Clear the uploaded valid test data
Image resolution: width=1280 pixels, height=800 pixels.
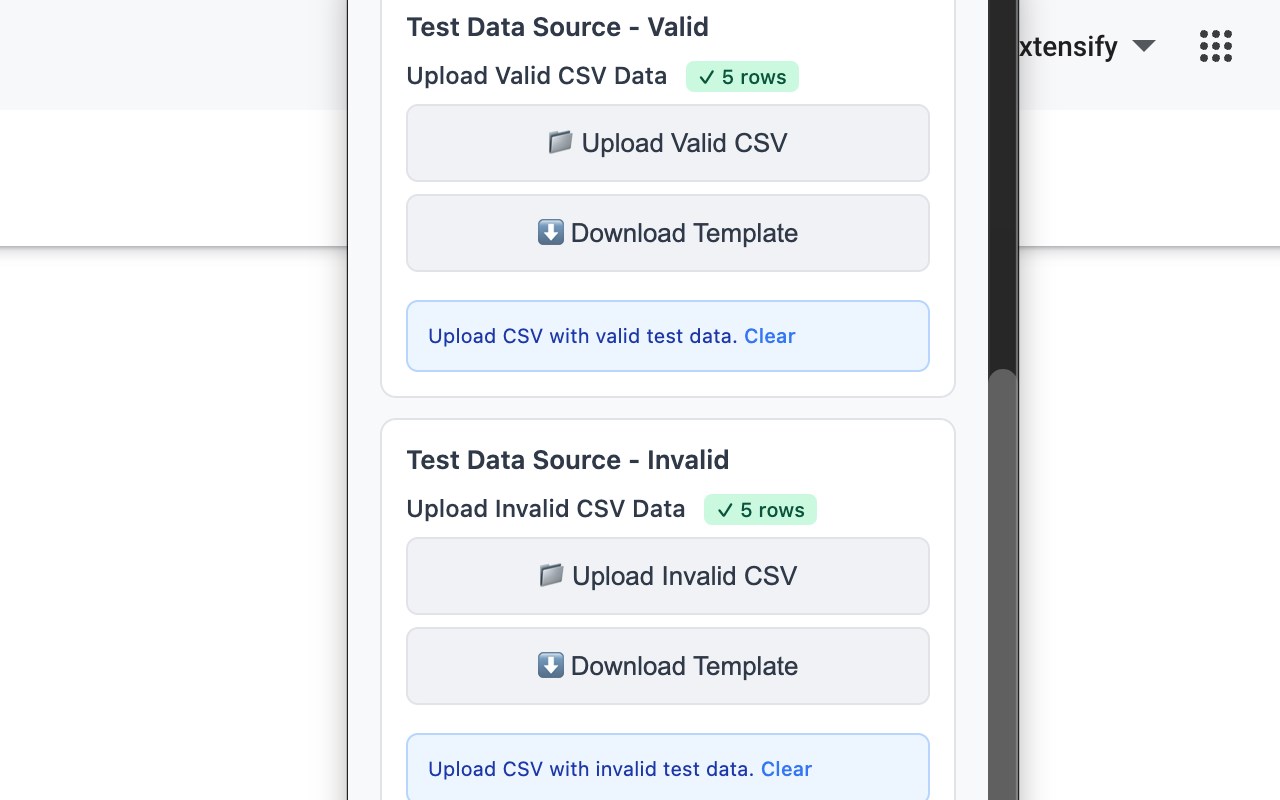click(x=769, y=336)
